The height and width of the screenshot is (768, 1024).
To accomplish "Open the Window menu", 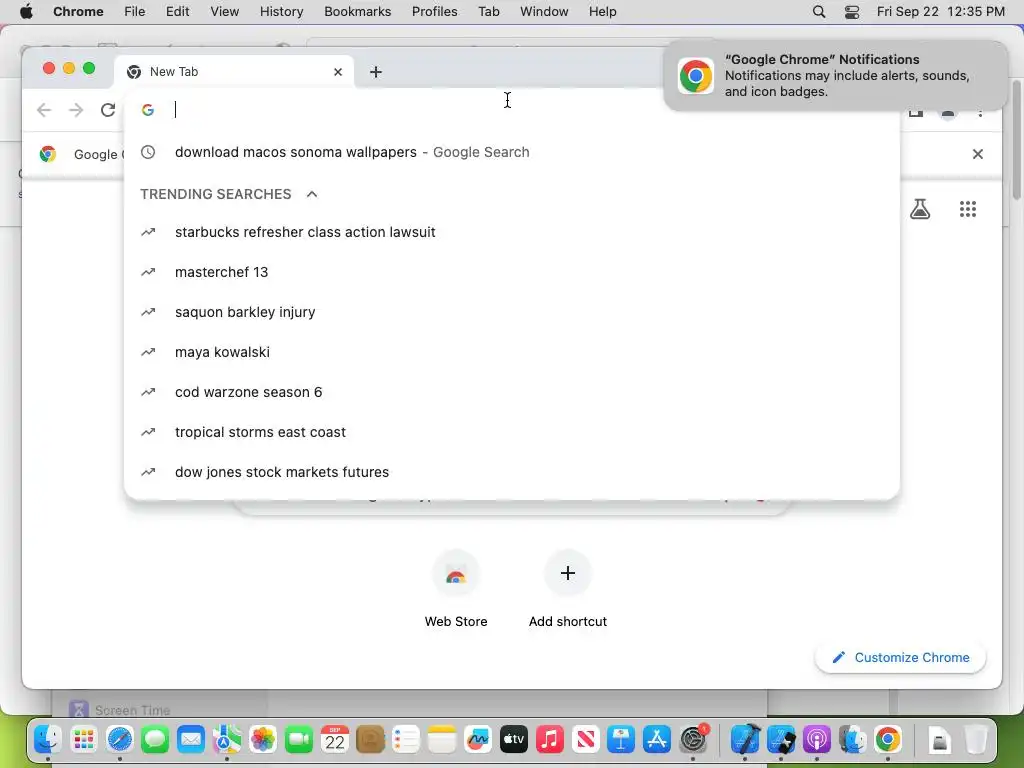I will 544,12.
